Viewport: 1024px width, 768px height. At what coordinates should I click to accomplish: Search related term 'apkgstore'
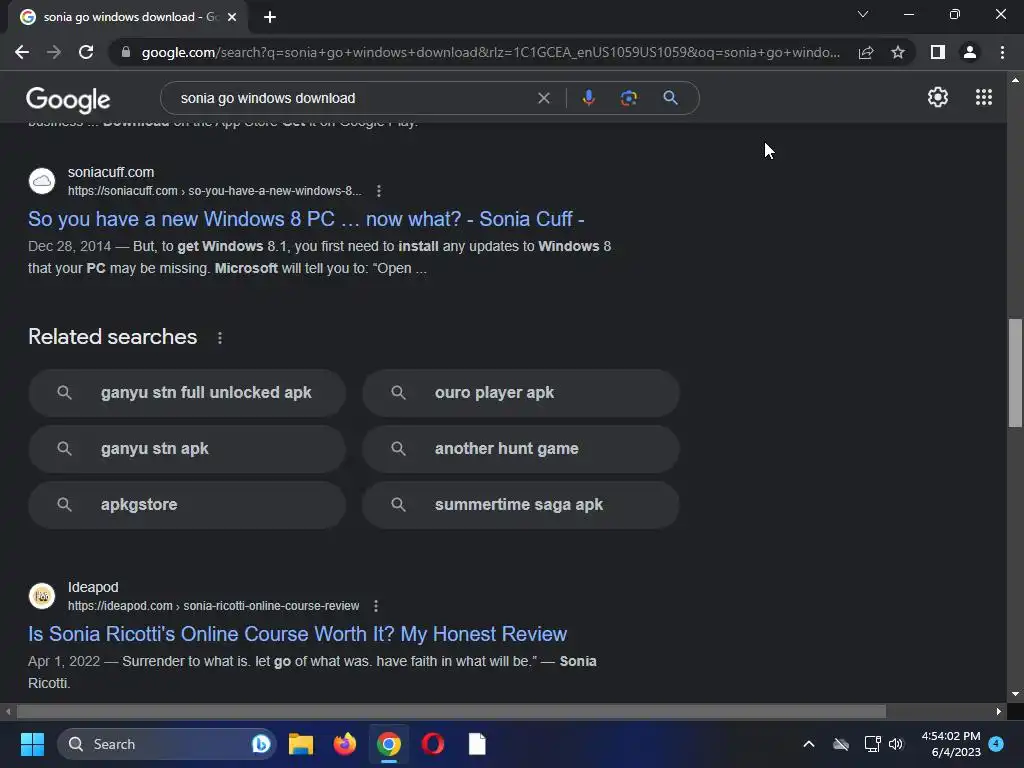[x=187, y=505]
